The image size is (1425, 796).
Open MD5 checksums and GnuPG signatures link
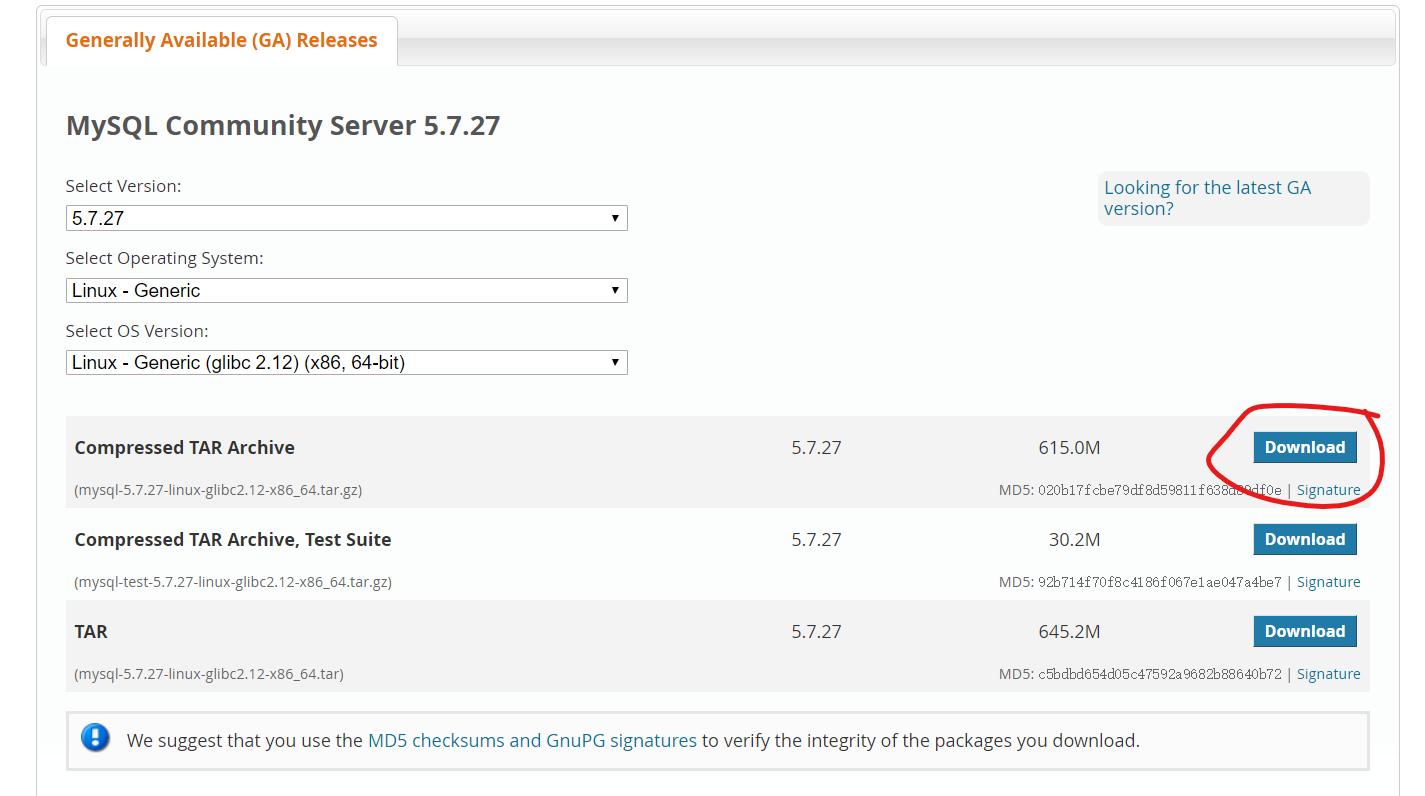point(532,741)
